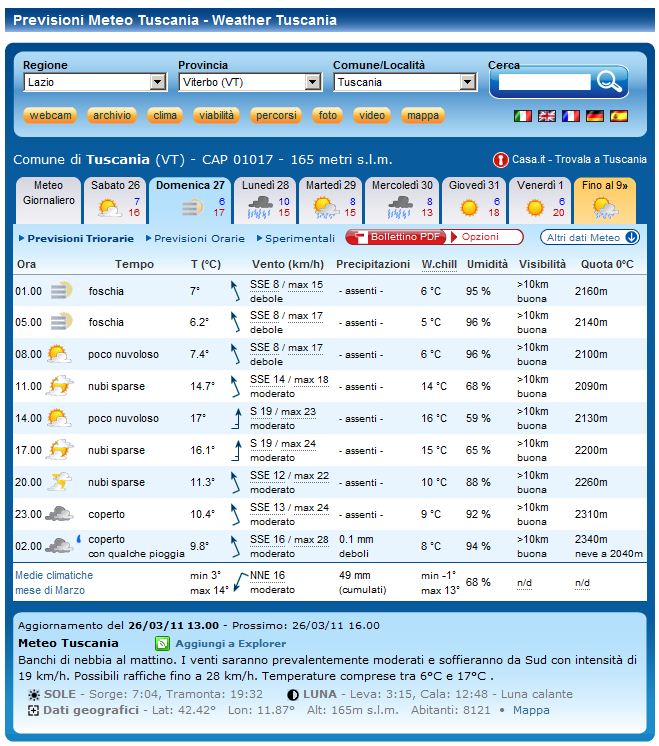The image size is (659, 746).
Task: Download the Bollettino PDF
Action: pyautogui.click(x=396, y=237)
